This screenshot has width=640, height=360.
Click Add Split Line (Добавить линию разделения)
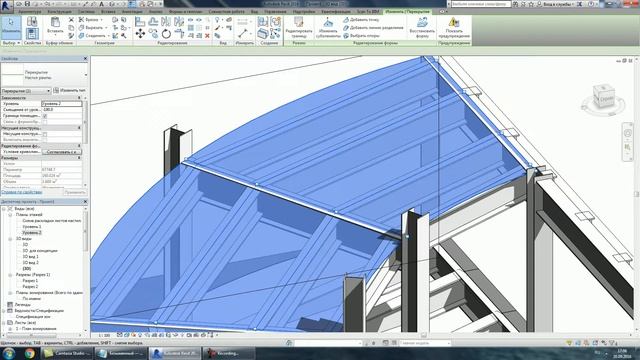click(x=373, y=28)
